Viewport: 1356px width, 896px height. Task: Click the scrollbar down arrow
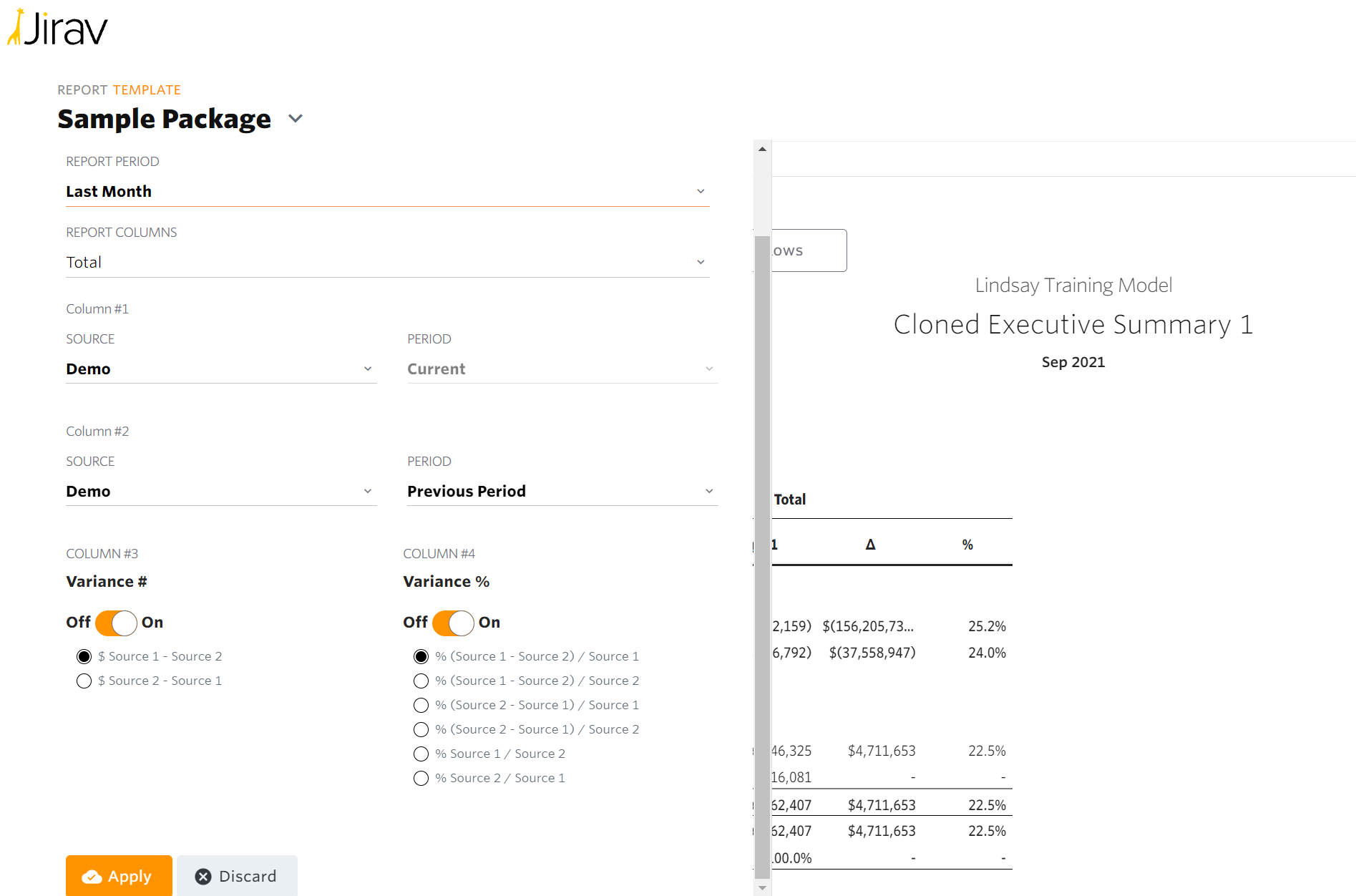tap(762, 888)
